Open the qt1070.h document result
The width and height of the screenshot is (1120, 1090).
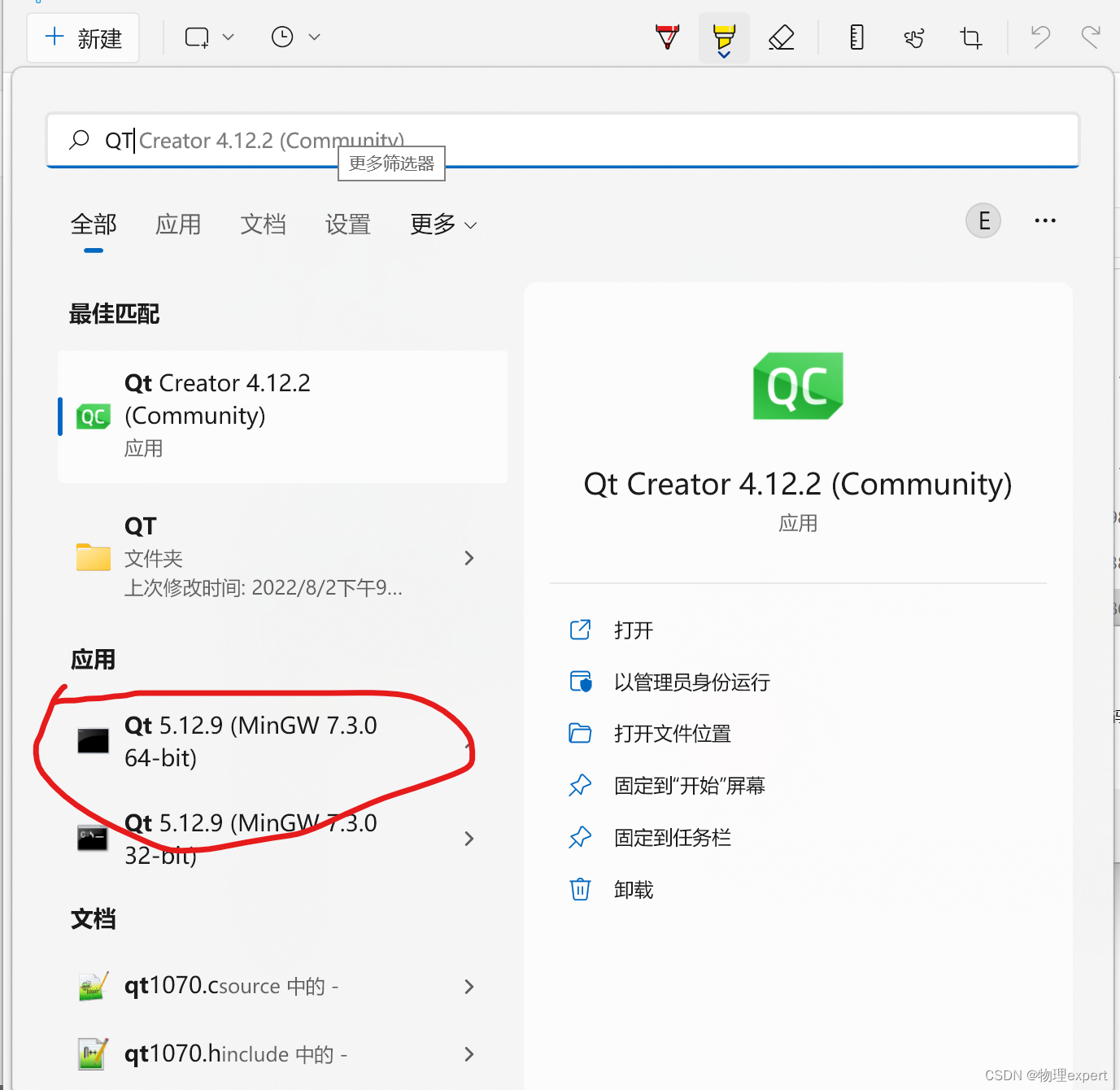click(x=282, y=1054)
